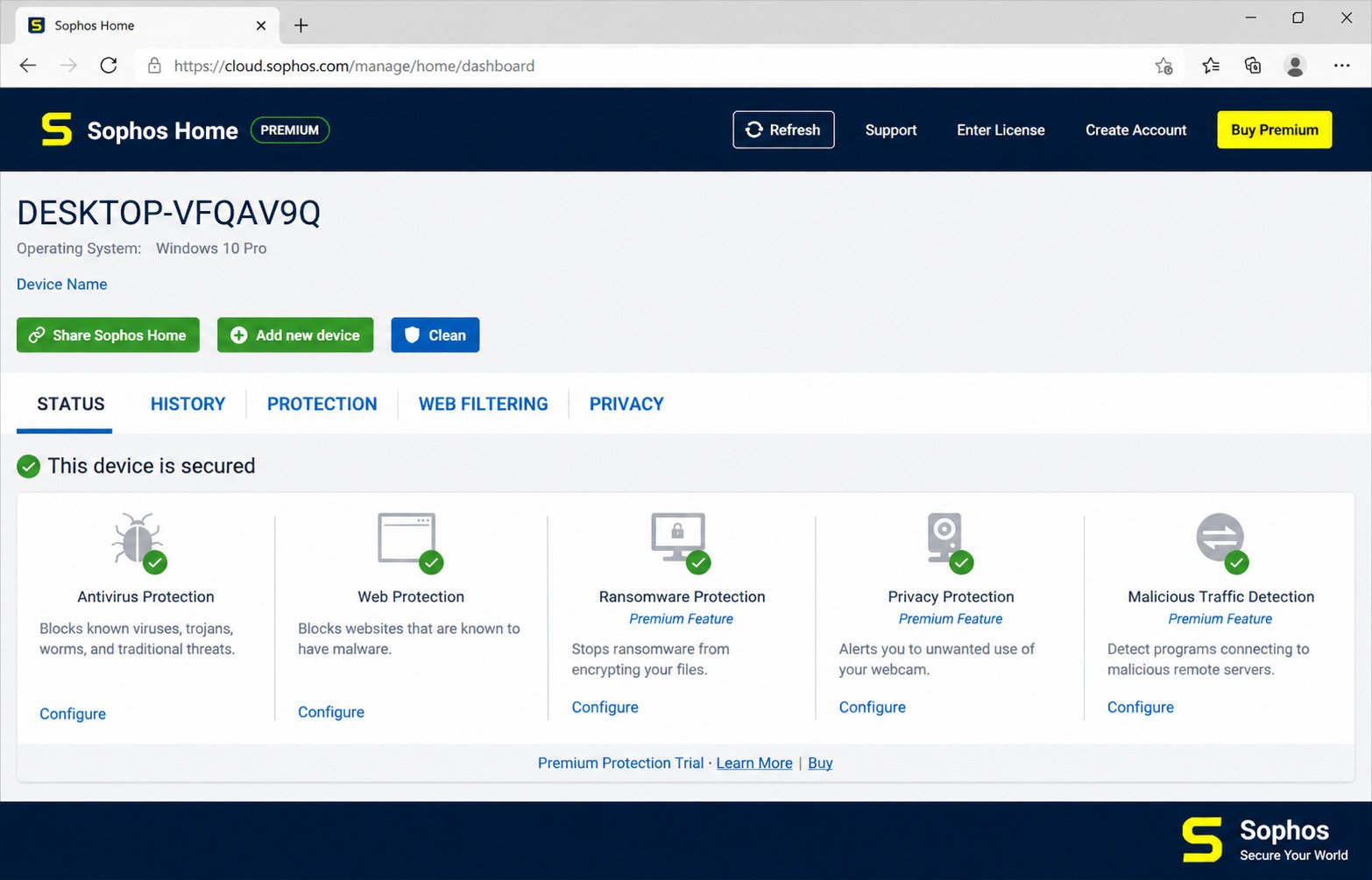This screenshot has height=880, width=1372.
Task: Configure Privacy Protection
Action: pyautogui.click(x=872, y=707)
